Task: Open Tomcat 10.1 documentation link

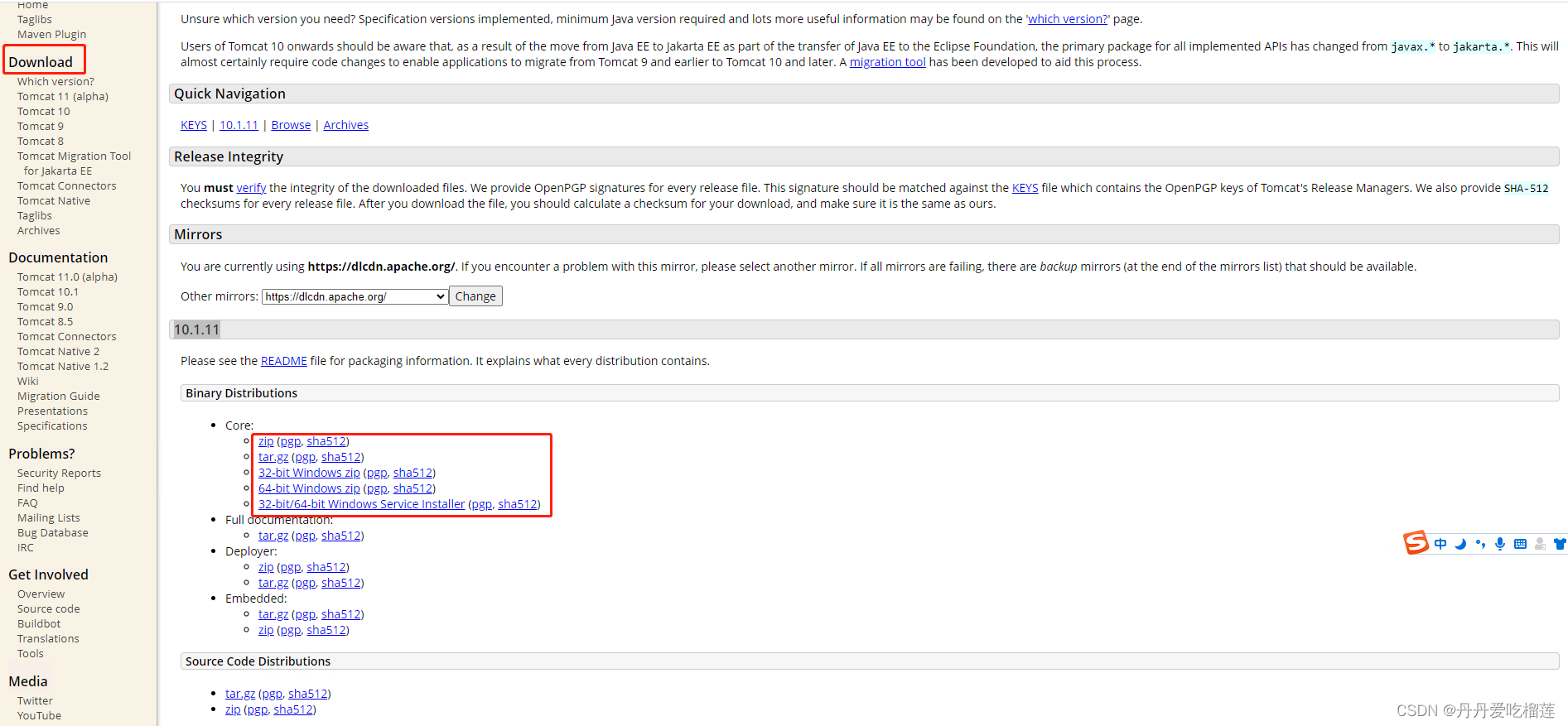Action: tap(48, 292)
